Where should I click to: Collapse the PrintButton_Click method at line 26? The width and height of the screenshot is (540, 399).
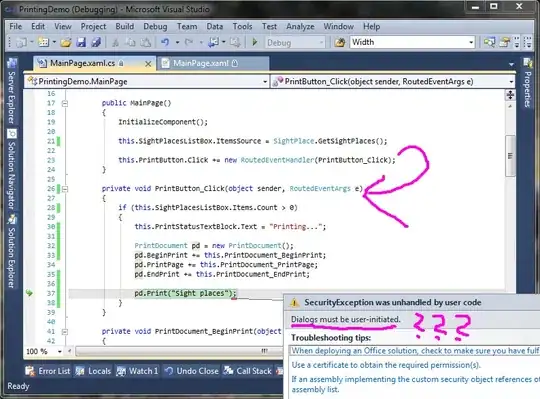[x=64, y=189]
